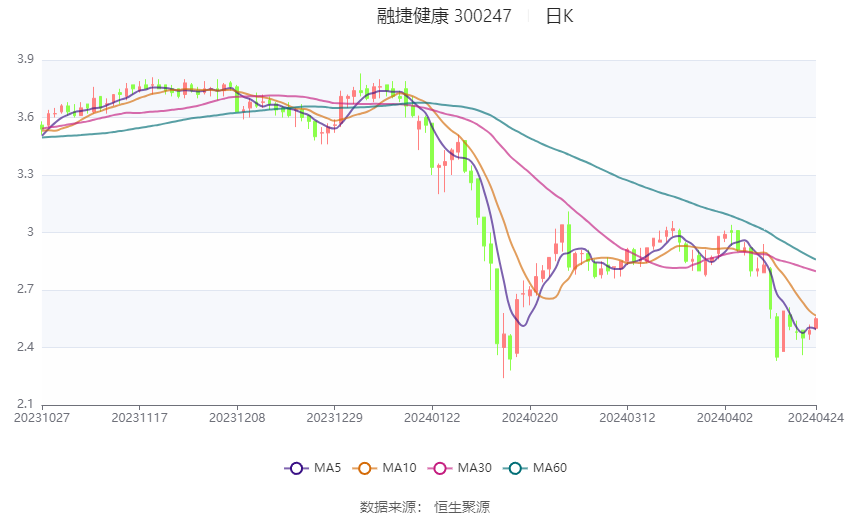This screenshot has width=850, height=517.
Task: Select the 20240424 date axis label
Action: [x=816, y=418]
